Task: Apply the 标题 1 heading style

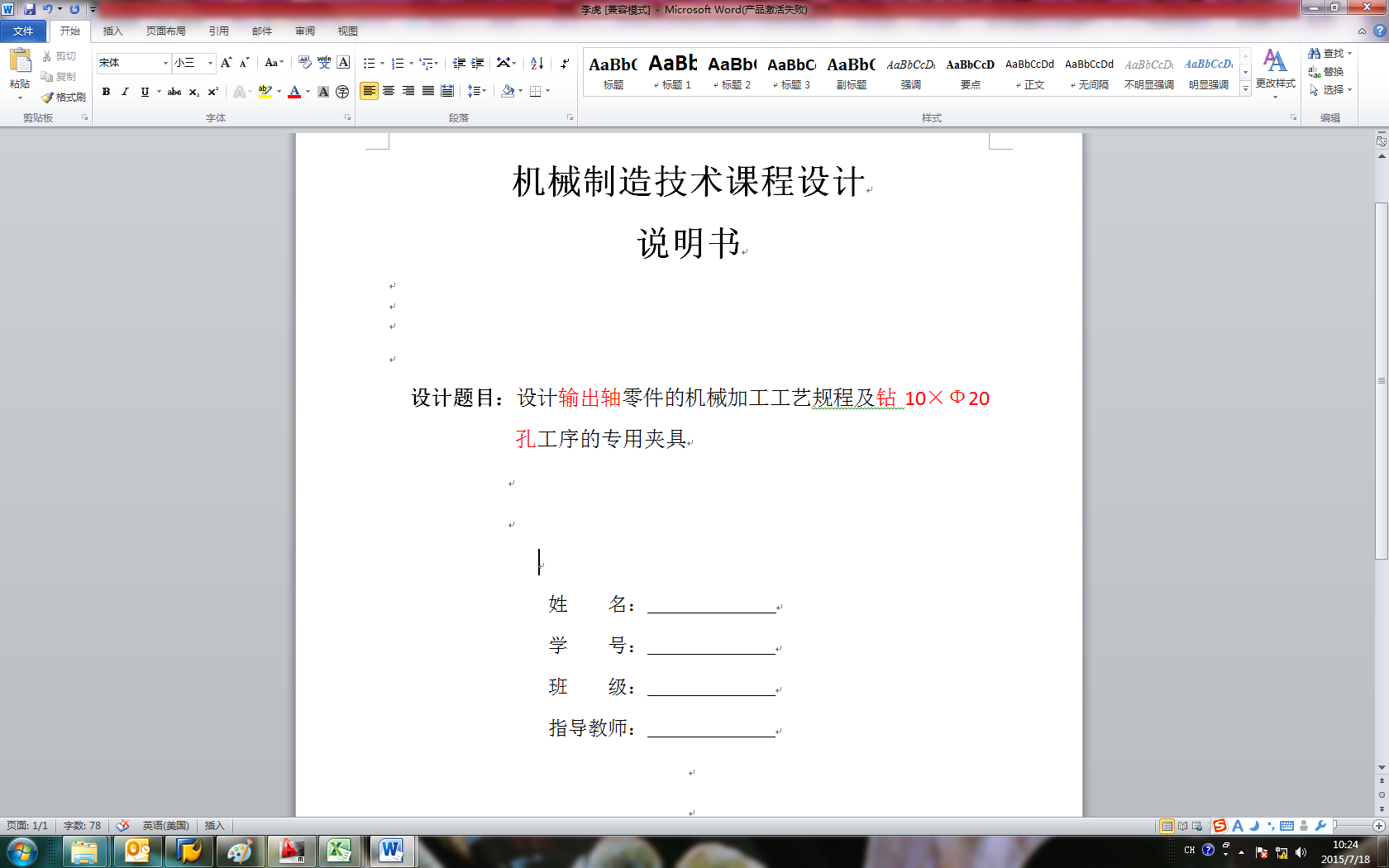Action: (x=673, y=72)
